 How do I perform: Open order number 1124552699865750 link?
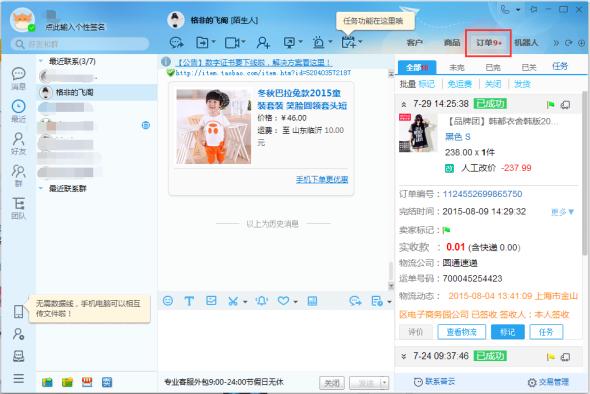click(x=482, y=194)
